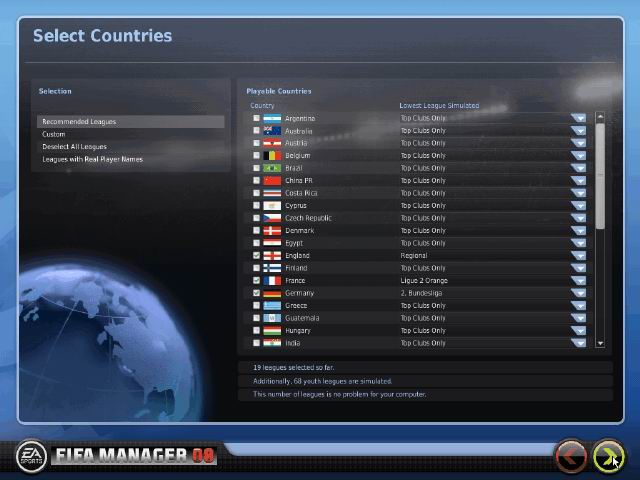The height and width of the screenshot is (480, 640).
Task: Click the Guatemala country name
Action: click(302, 318)
